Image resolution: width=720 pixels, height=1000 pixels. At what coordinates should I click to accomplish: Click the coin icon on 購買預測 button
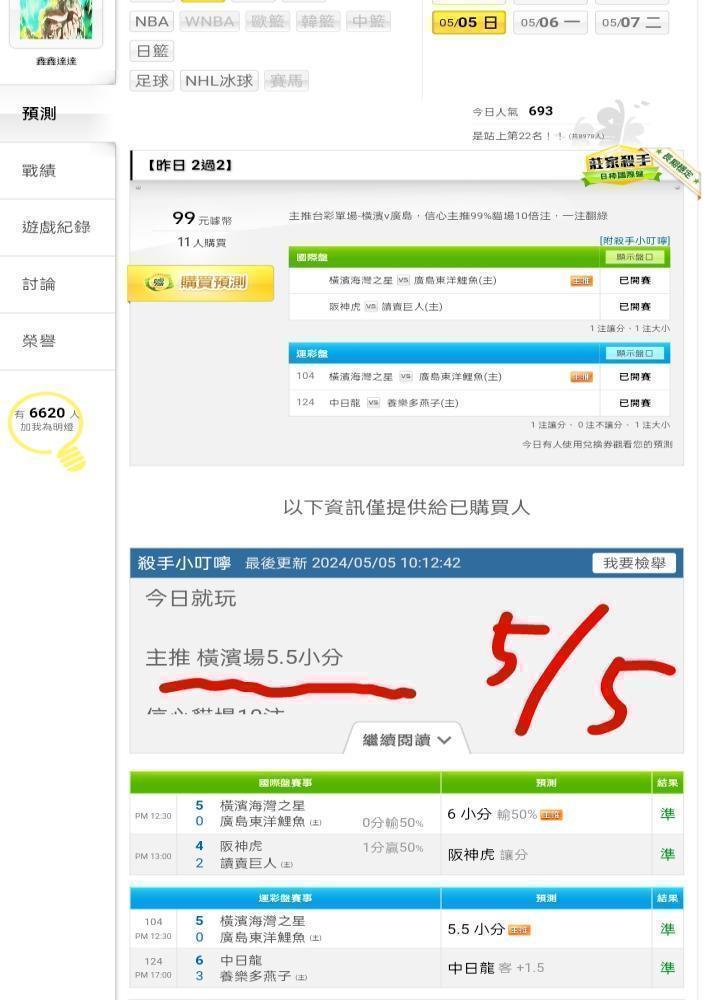tap(159, 283)
